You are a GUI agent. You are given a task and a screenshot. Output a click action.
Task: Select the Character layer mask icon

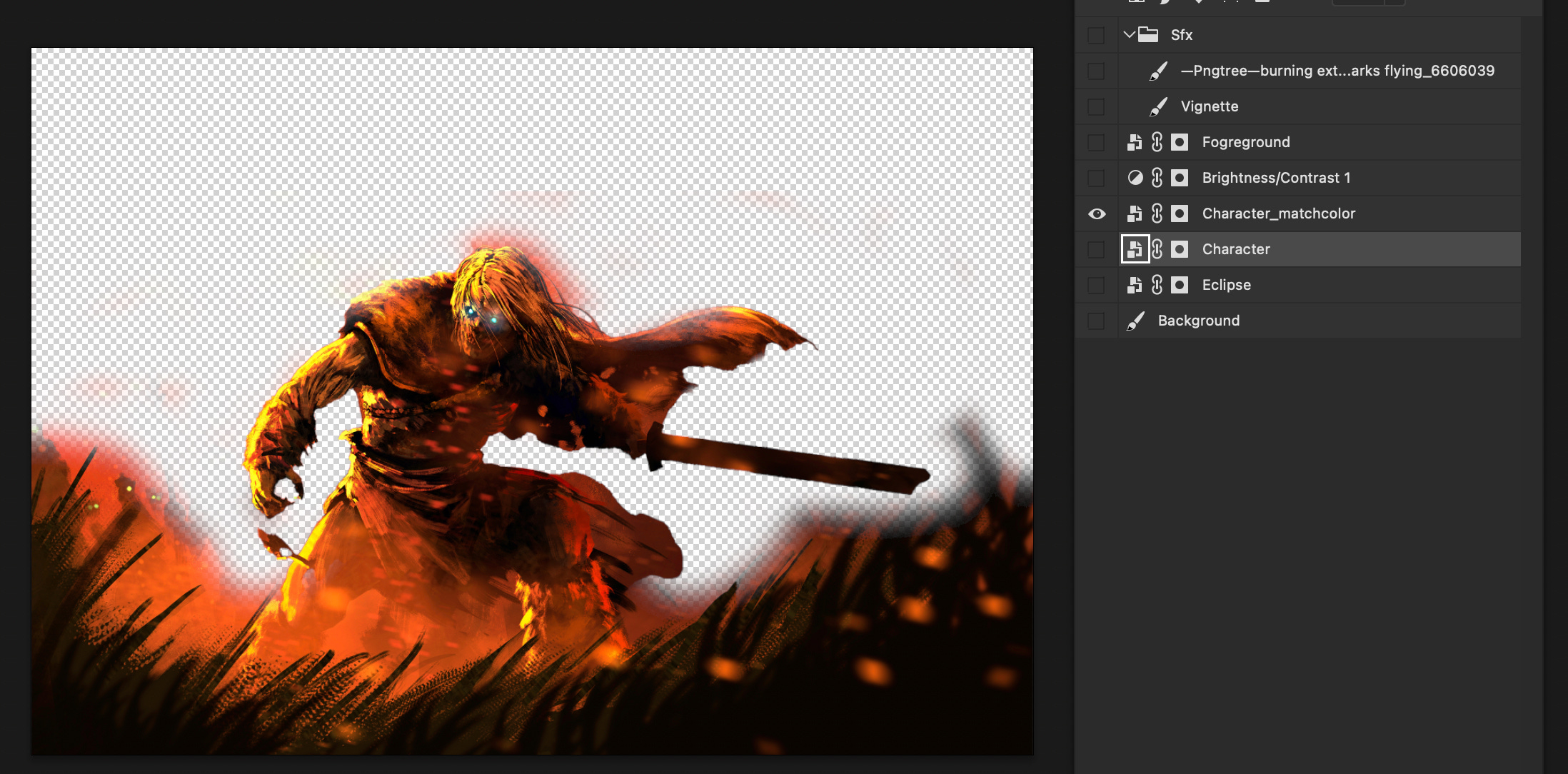point(1180,249)
